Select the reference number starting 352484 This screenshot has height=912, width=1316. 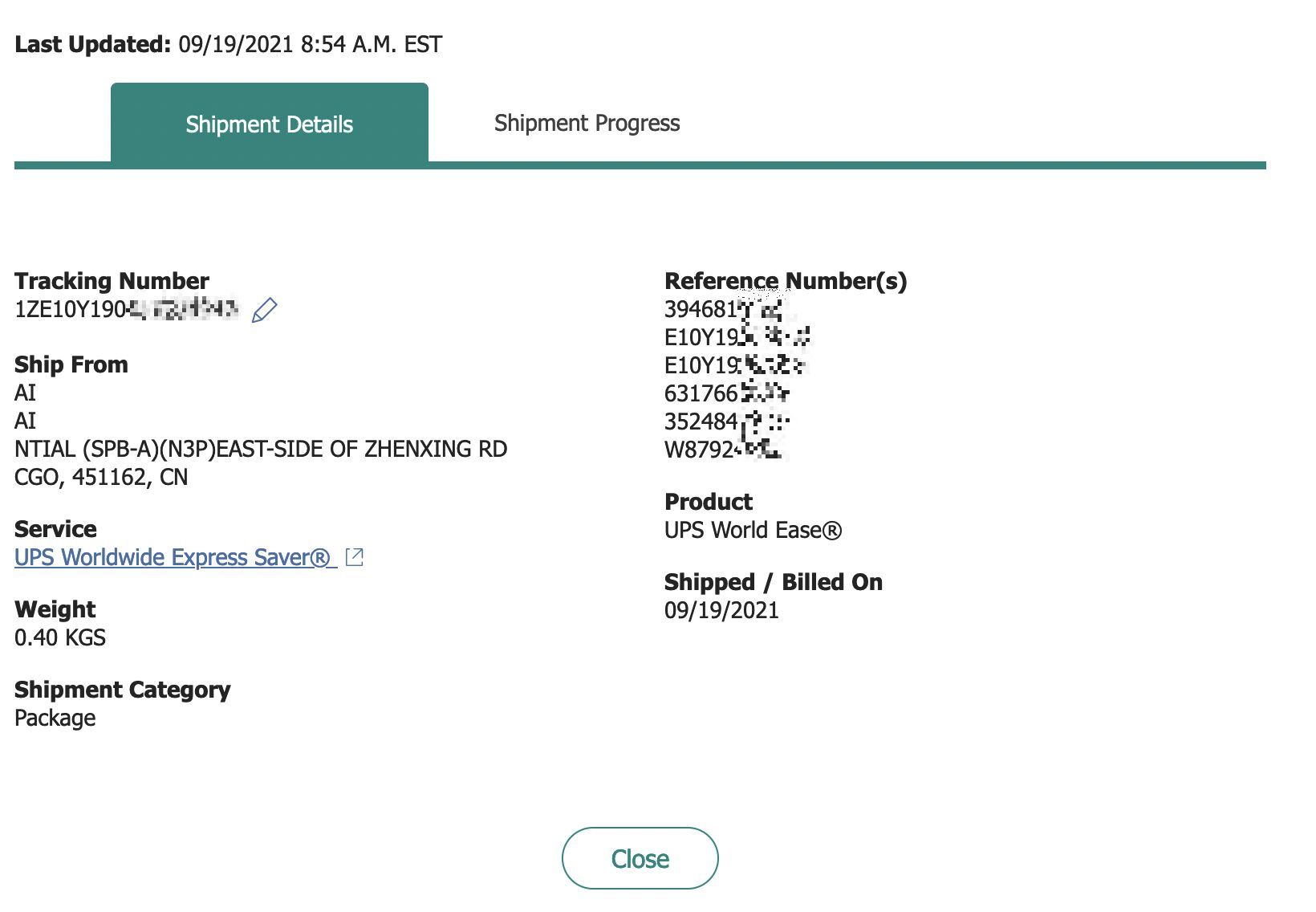[727, 421]
